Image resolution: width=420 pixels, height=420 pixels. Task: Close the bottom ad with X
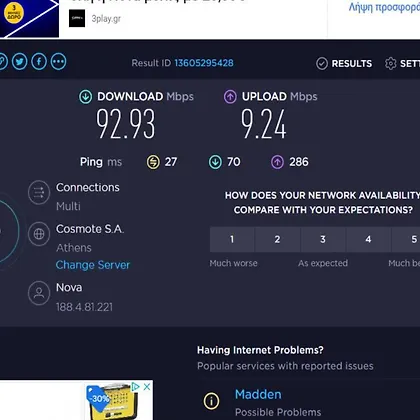tap(147, 387)
